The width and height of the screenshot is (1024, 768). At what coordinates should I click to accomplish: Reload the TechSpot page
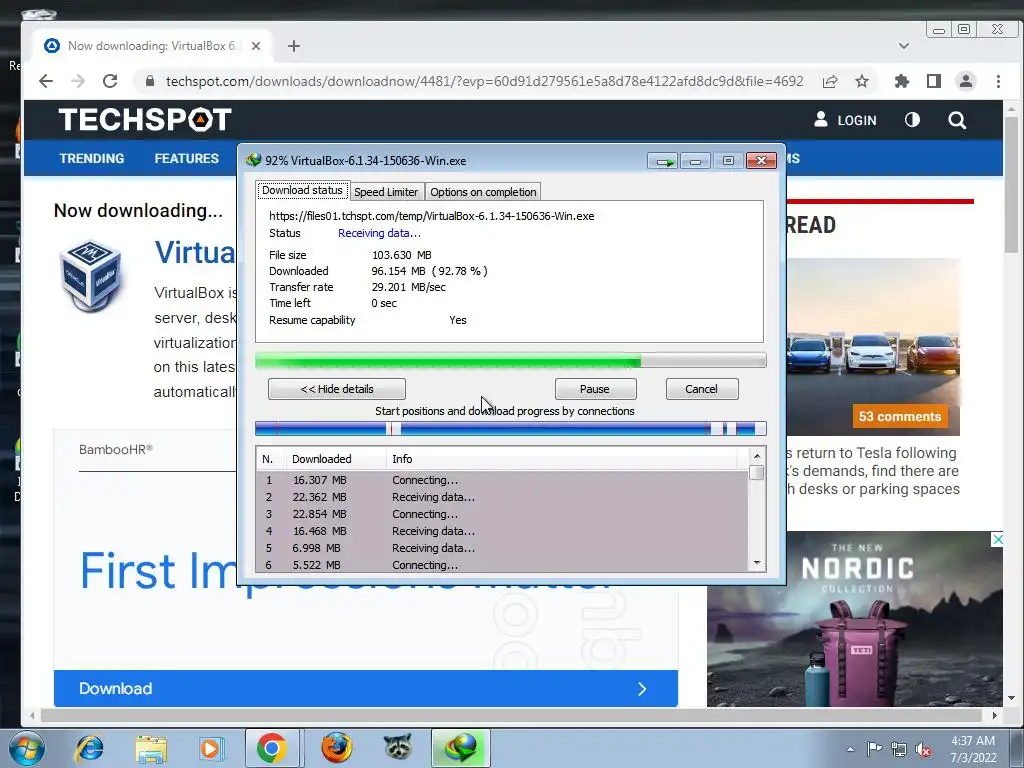click(110, 81)
